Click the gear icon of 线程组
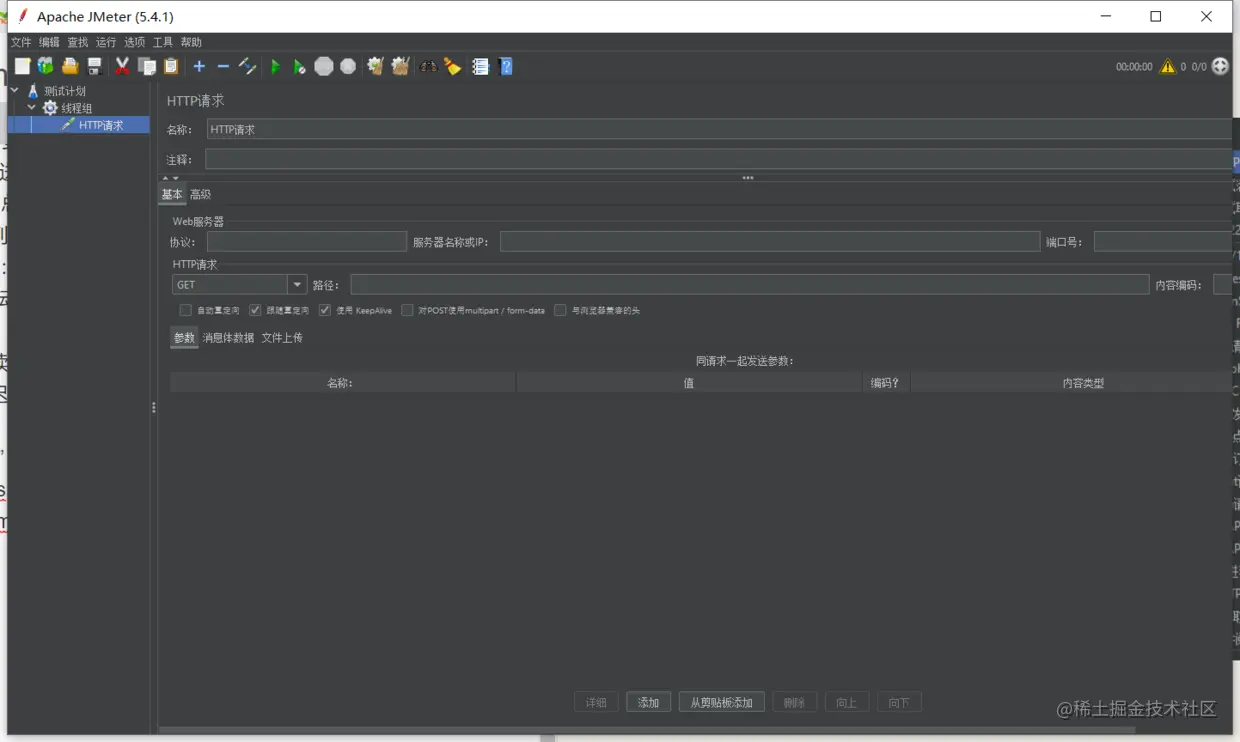The height and width of the screenshot is (742, 1240). pyautogui.click(x=50, y=108)
